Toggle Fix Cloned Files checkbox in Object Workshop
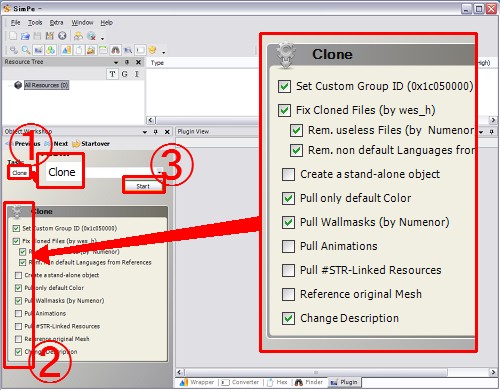Viewport: 500px width, 390px height. pos(16,241)
